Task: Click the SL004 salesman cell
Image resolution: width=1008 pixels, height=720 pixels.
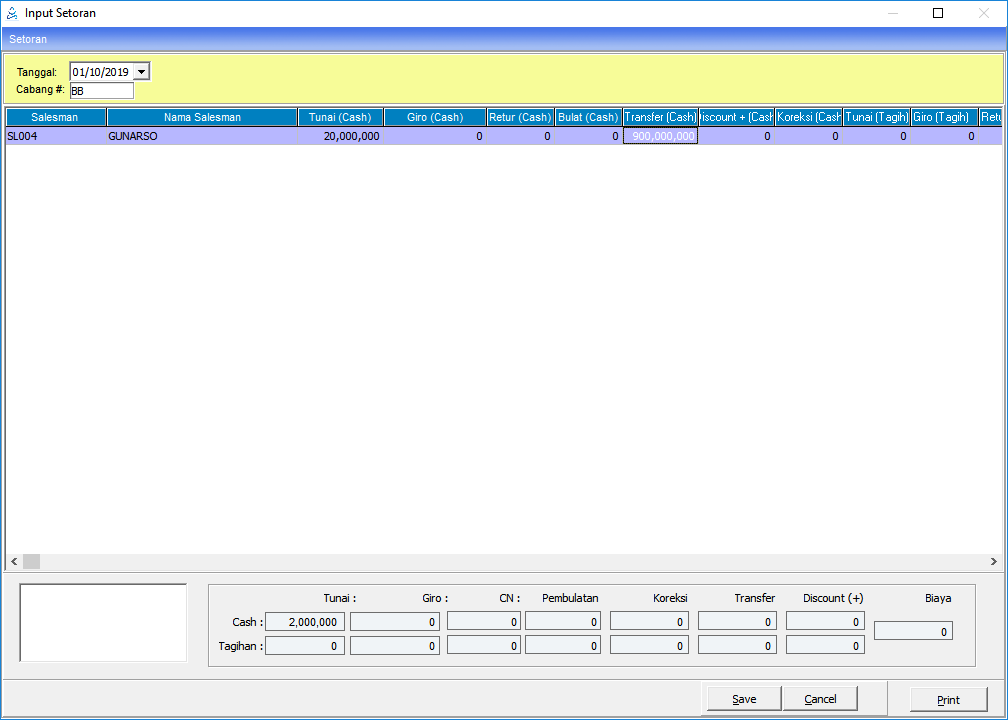Action: tap(55, 136)
